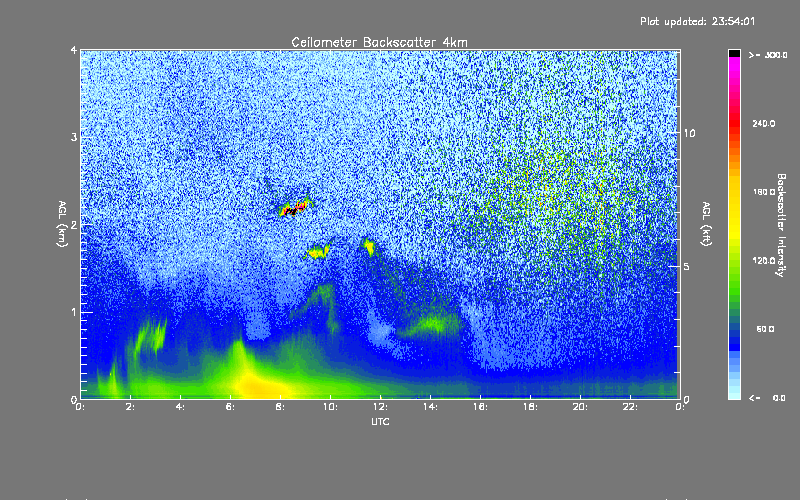The height and width of the screenshot is (500, 800).
Task: Click the '<= 0.0' colorbar value
Action: point(767,397)
